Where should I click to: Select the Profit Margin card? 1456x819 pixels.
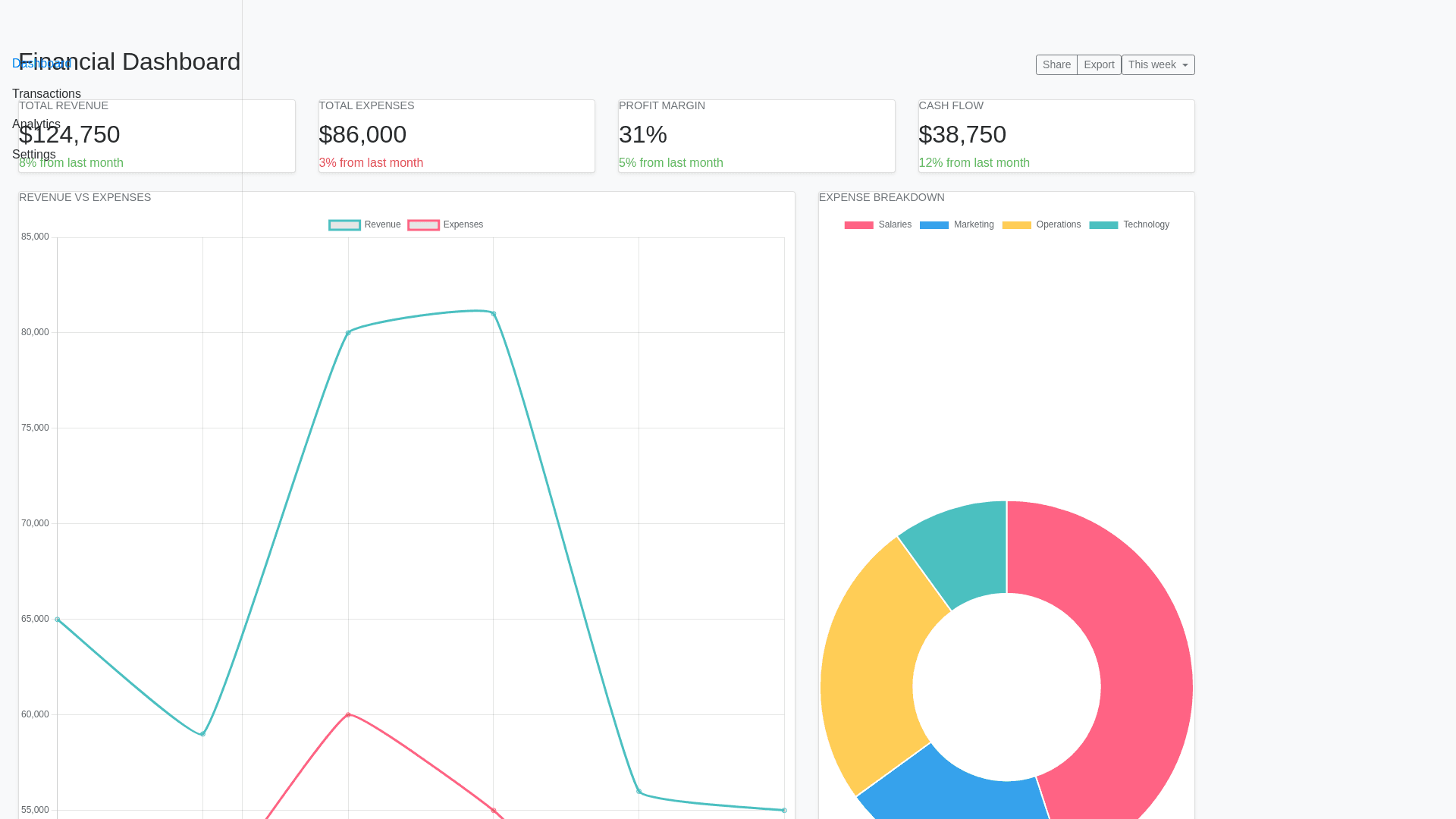pos(756,136)
